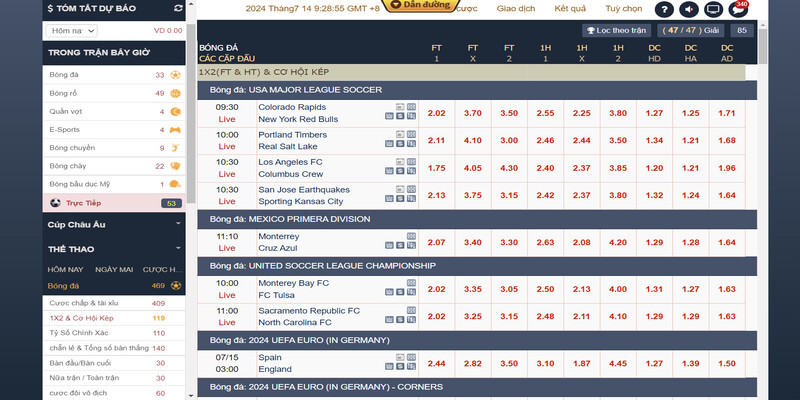Screen dimensions: 800x400
Task: Click the 85 button in header
Action: 742,31
